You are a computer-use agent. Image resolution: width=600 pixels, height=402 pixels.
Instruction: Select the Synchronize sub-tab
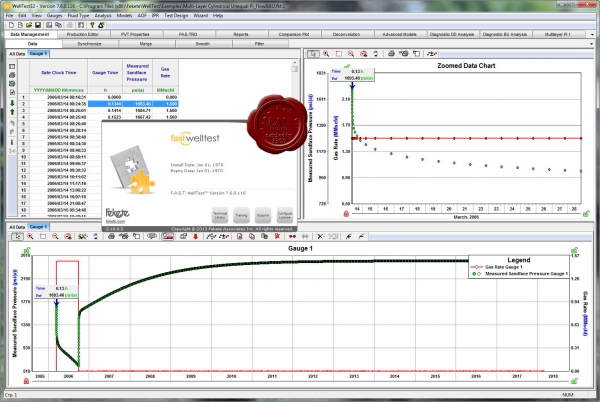(90, 44)
